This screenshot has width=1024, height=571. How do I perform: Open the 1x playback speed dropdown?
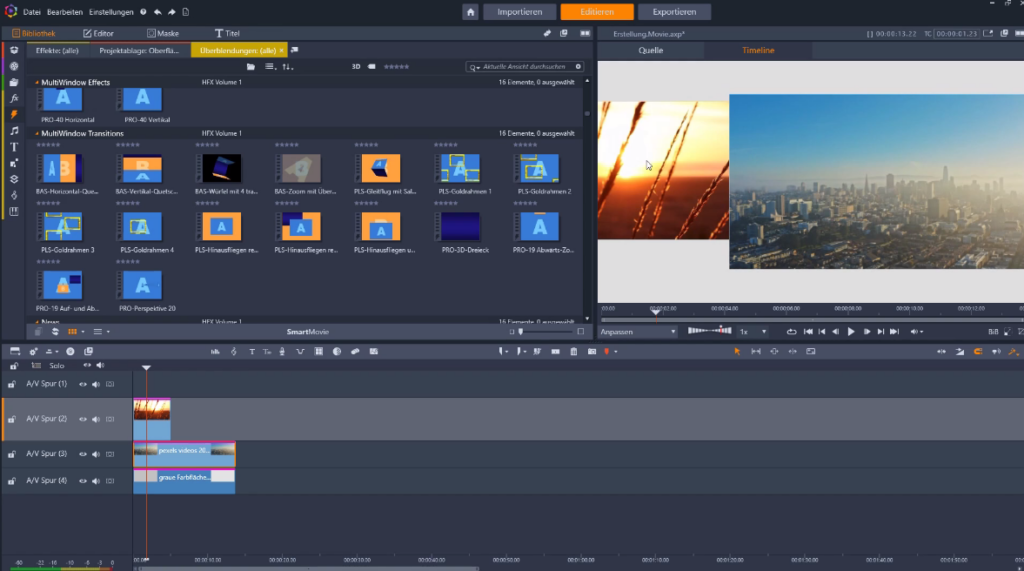click(752, 332)
